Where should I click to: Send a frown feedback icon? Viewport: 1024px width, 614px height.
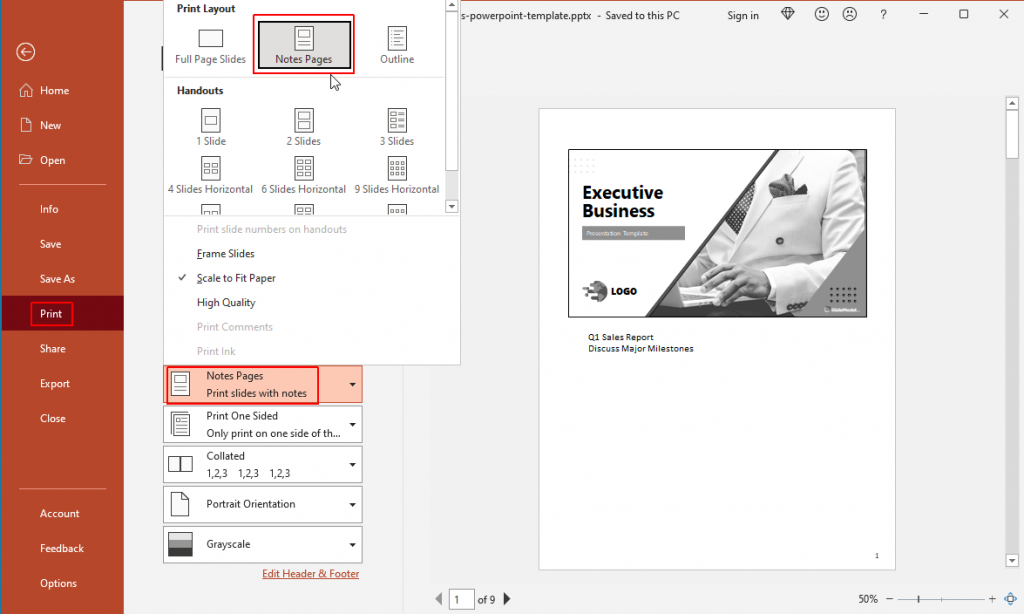click(x=850, y=14)
